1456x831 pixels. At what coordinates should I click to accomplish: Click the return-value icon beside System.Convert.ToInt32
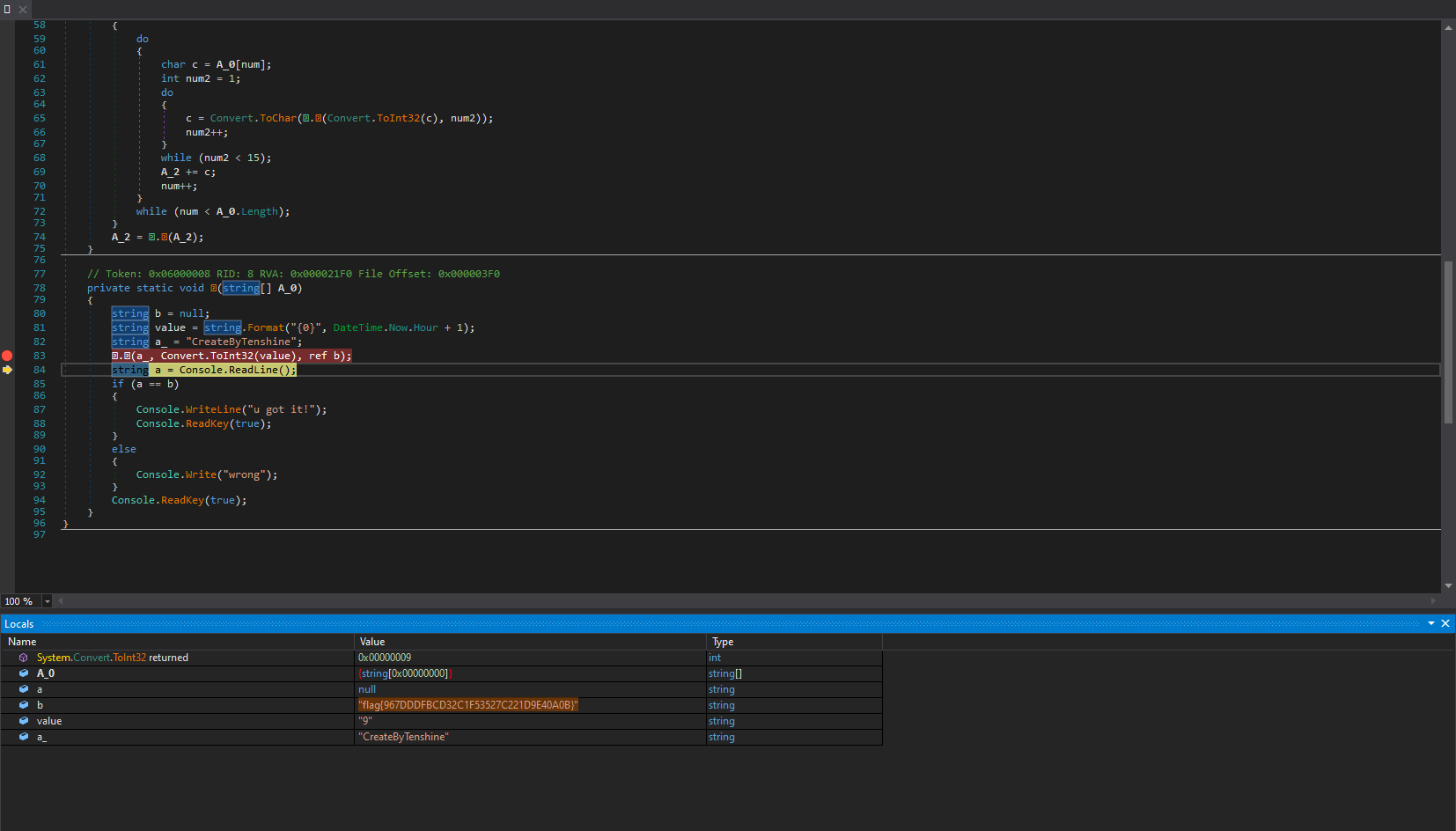(24, 658)
